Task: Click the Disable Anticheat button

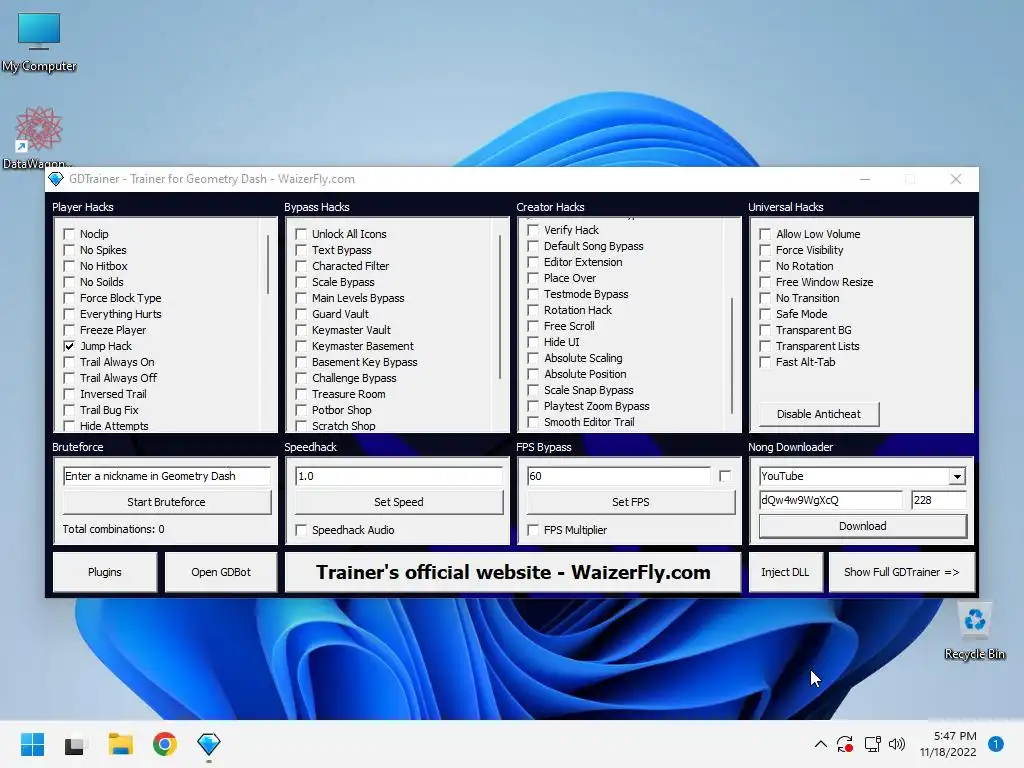Action: point(818,414)
